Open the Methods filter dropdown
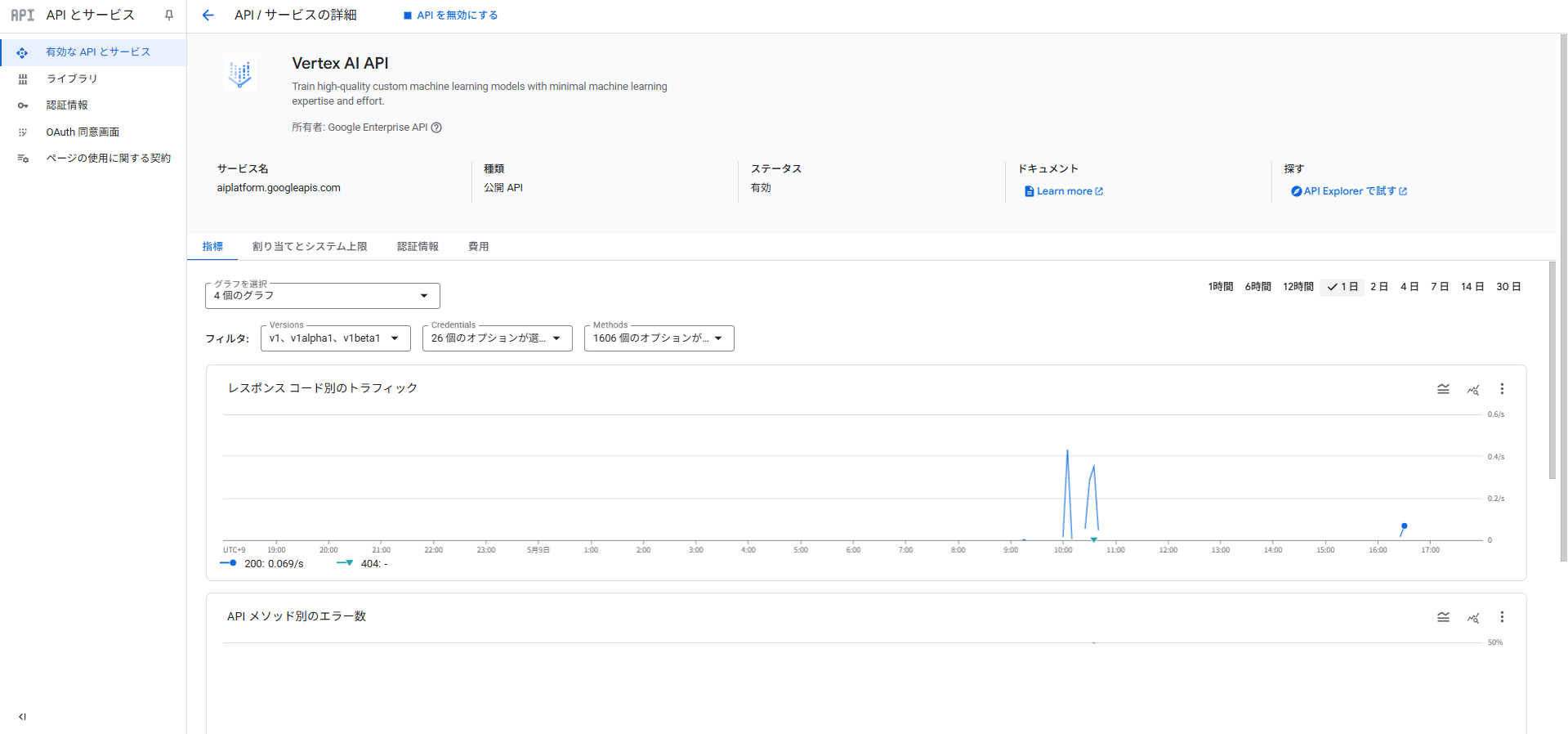 click(659, 338)
